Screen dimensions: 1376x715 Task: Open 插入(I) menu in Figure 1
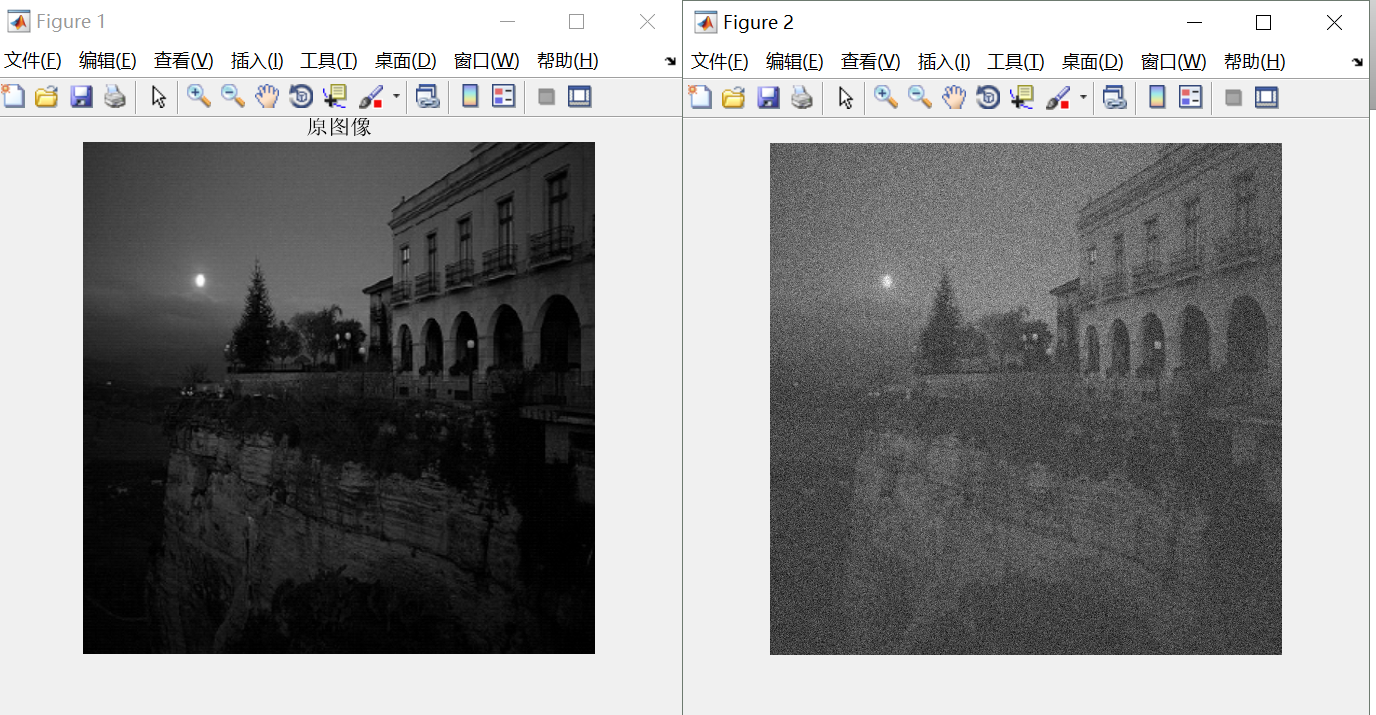pyautogui.click(x=257, y=61)
